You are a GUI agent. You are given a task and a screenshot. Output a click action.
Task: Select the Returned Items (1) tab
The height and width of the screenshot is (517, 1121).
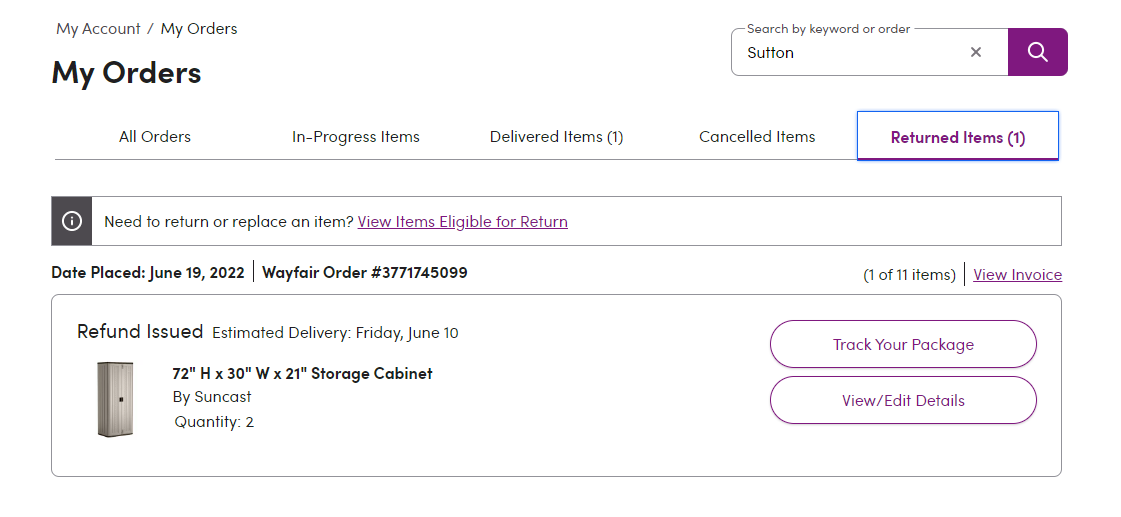click(x=958, y=137)
